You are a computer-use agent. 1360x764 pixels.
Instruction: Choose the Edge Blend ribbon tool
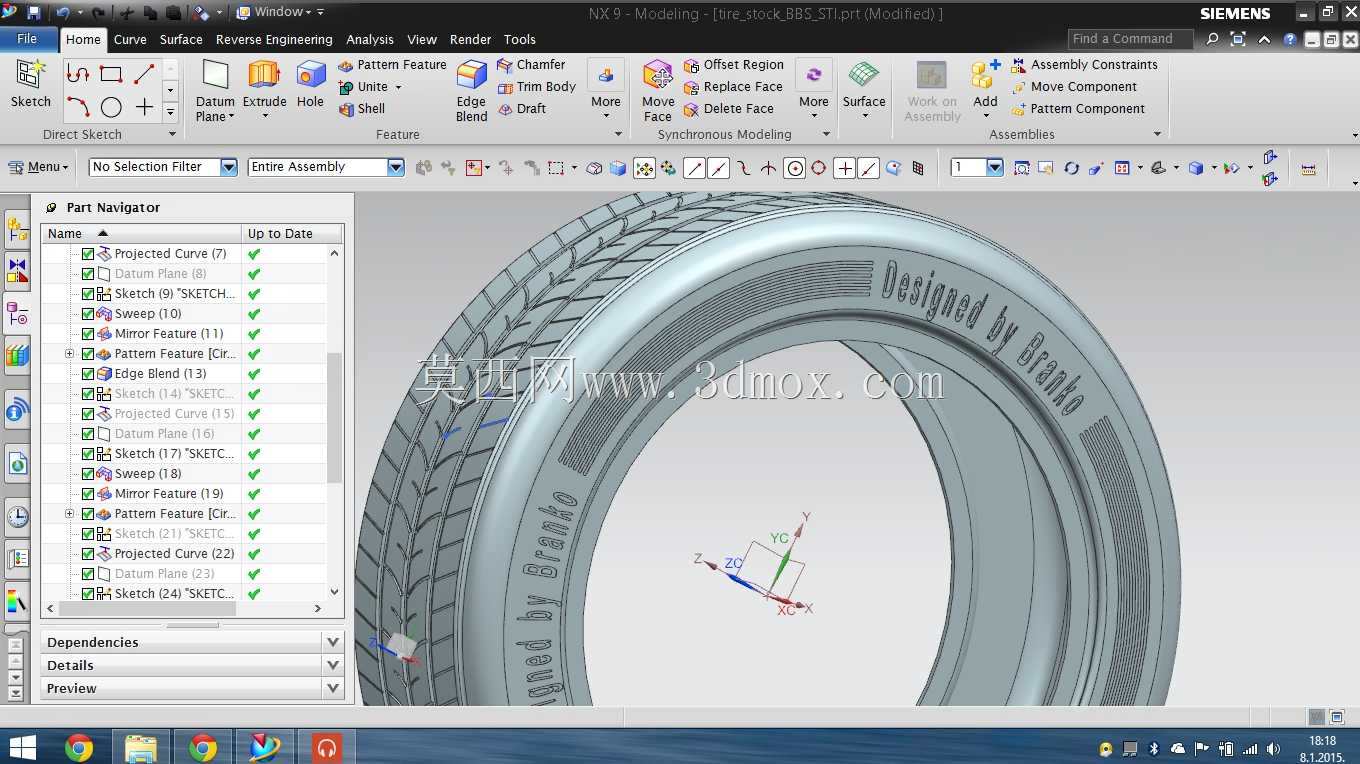coord(471,90)
